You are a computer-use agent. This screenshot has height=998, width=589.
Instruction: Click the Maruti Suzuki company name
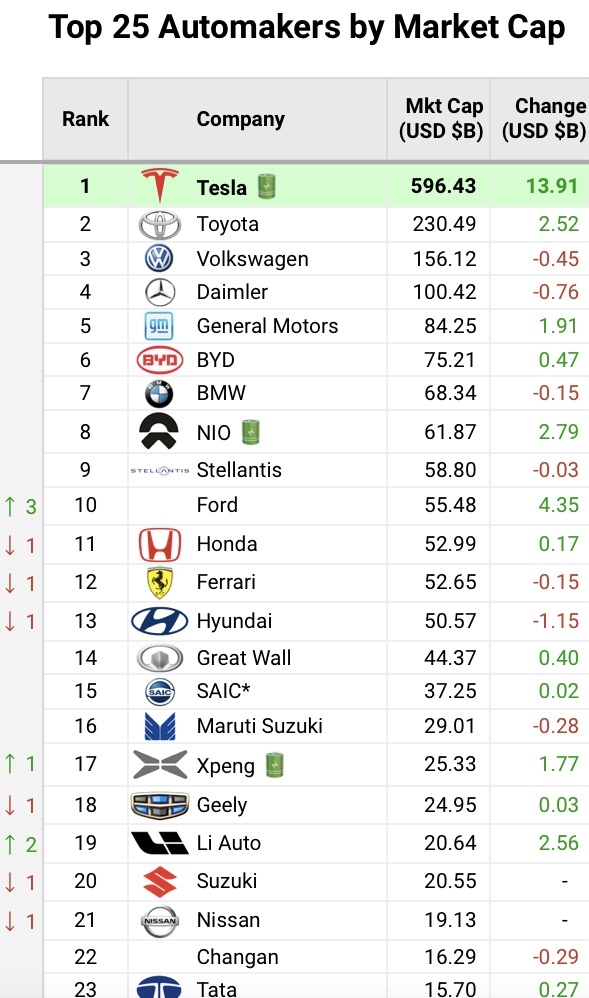tap(260, 726)
